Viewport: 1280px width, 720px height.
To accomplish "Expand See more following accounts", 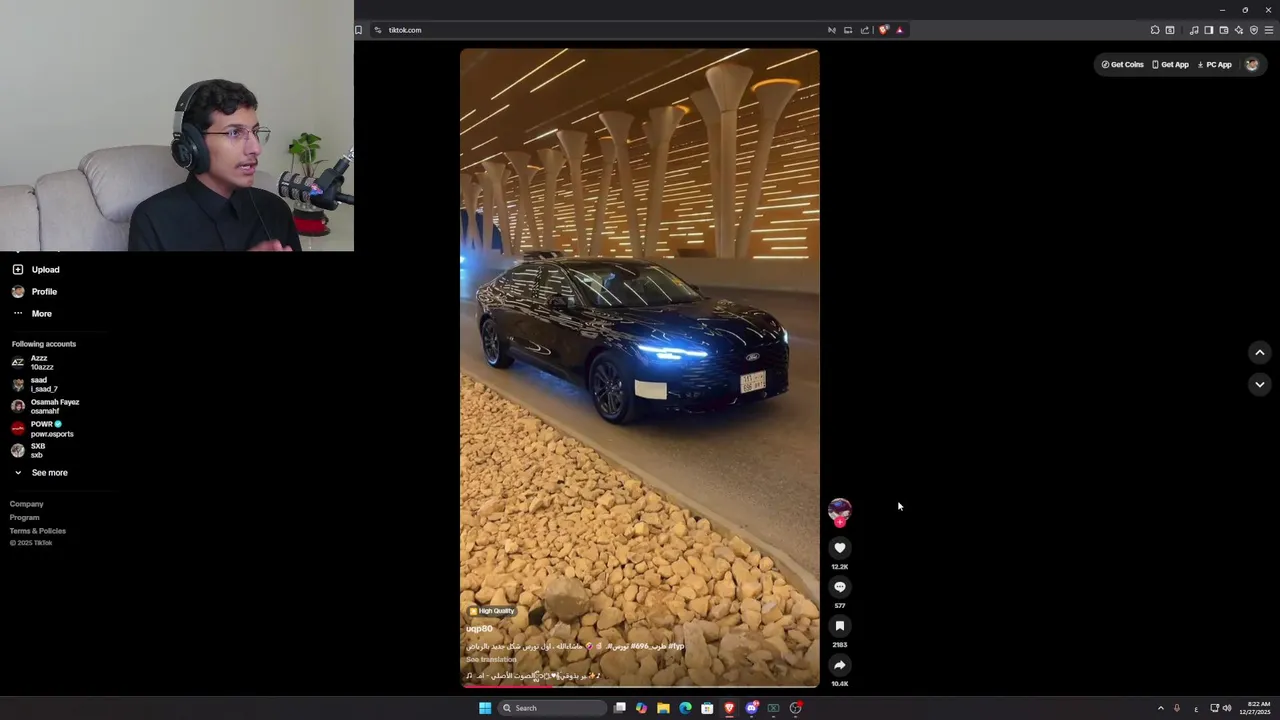I will coord(40,473).
